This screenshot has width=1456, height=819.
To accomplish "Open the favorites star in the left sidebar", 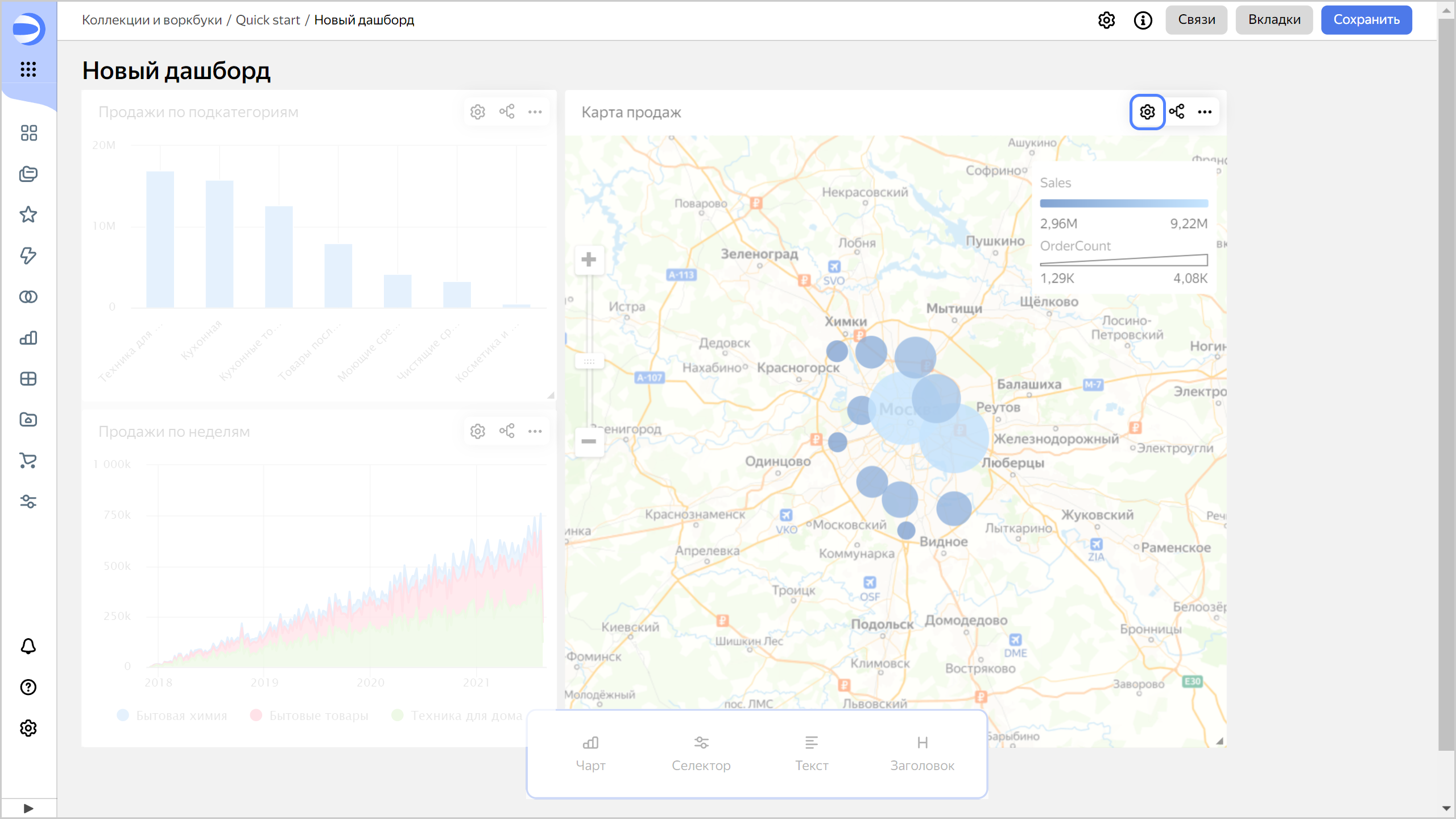I will (x=27, y=215).
